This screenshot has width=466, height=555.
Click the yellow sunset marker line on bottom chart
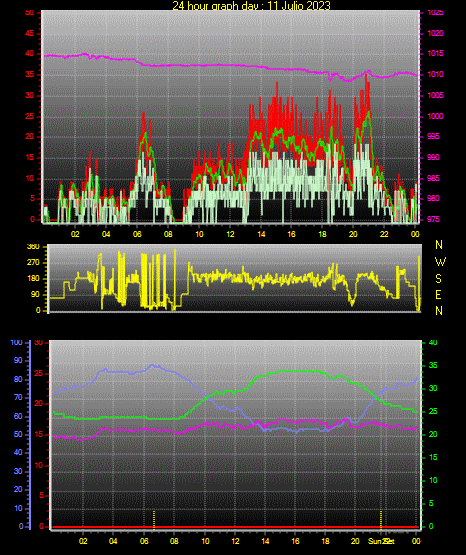[x=381, y=520]
